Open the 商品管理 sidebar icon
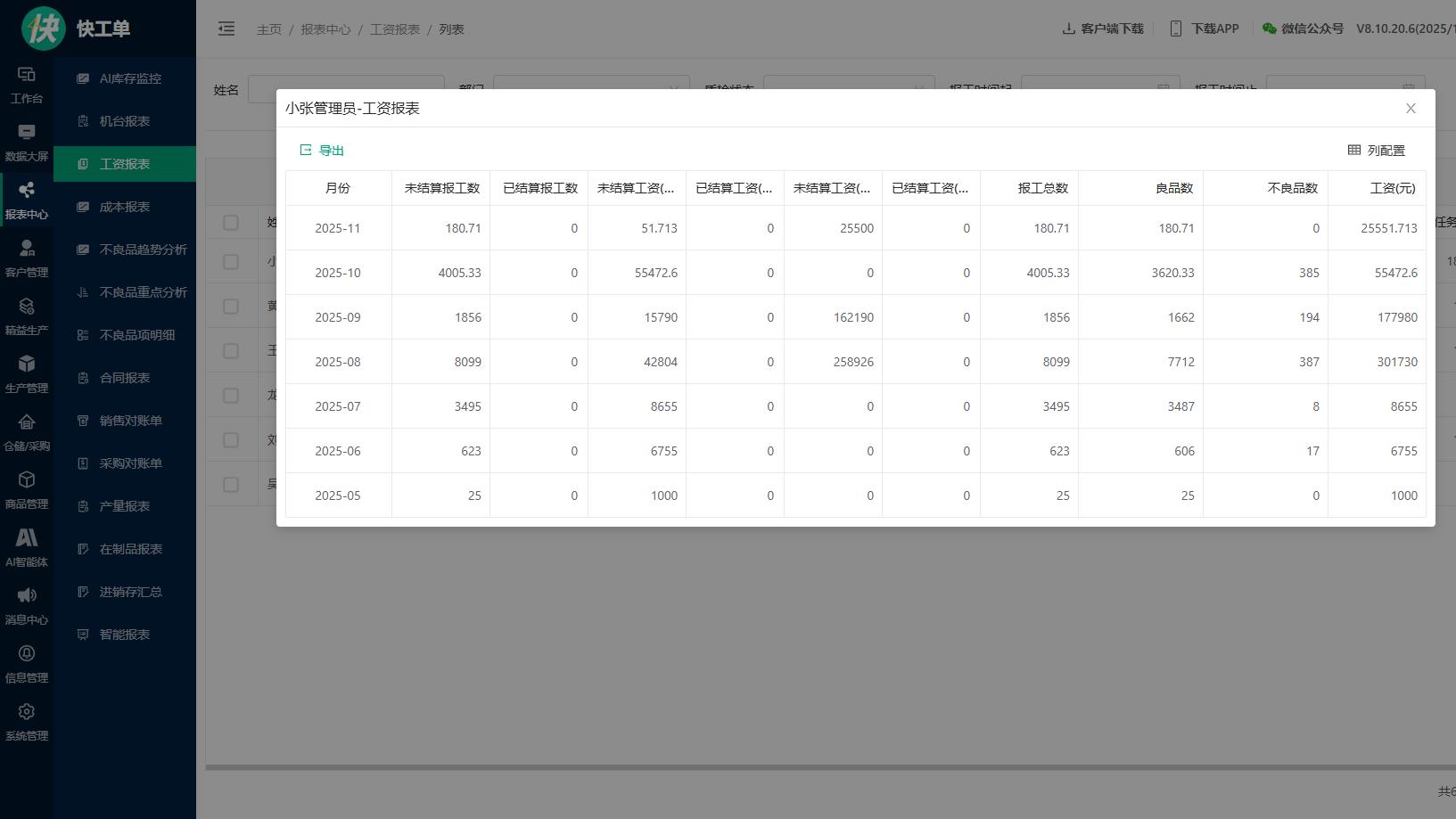 click(x=27, y=480)
